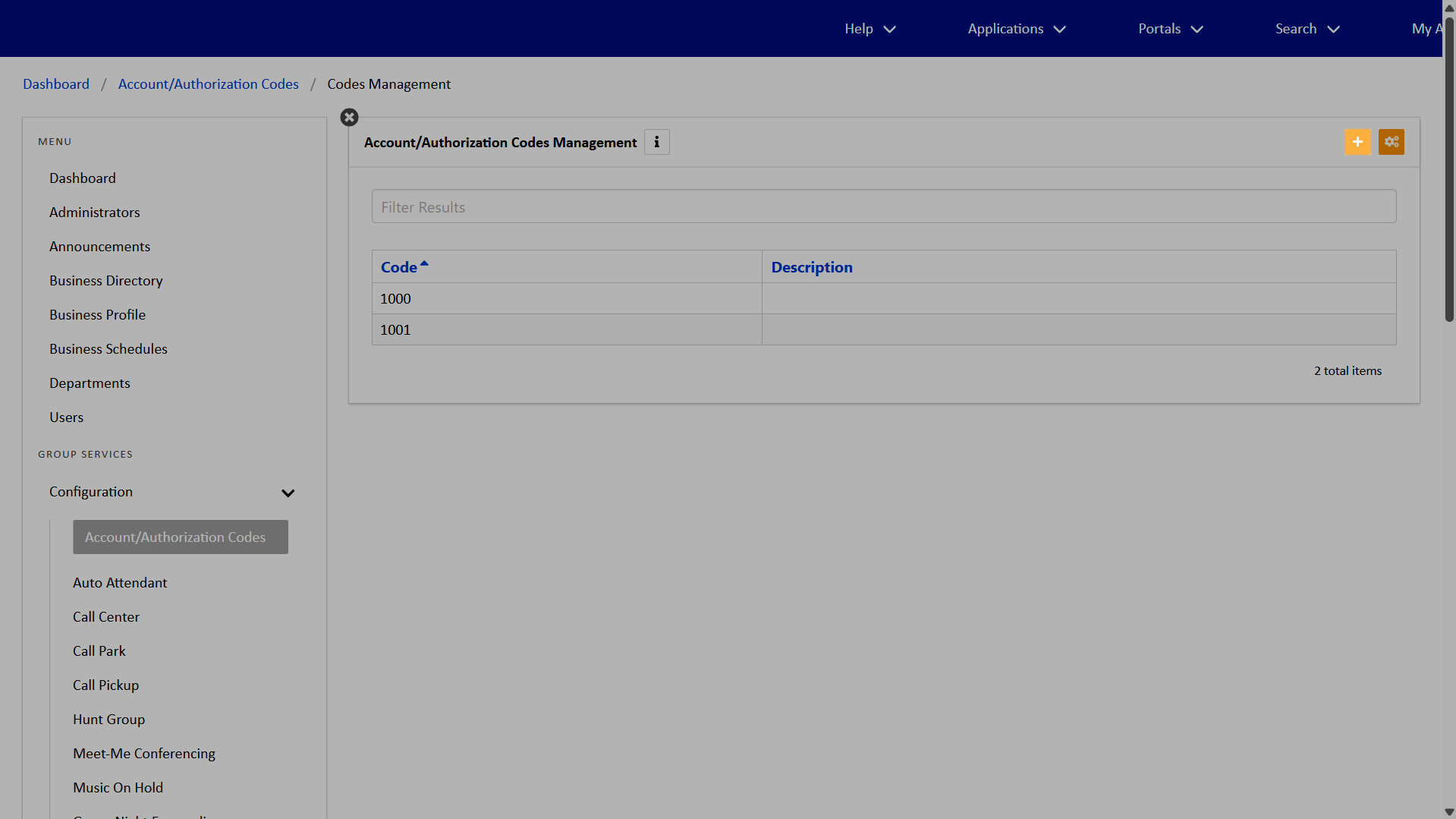Collapse the Configuration menu section
The width and height of the screenshot is (1456, 819).
pyautogui.click(x=288, y=493)
